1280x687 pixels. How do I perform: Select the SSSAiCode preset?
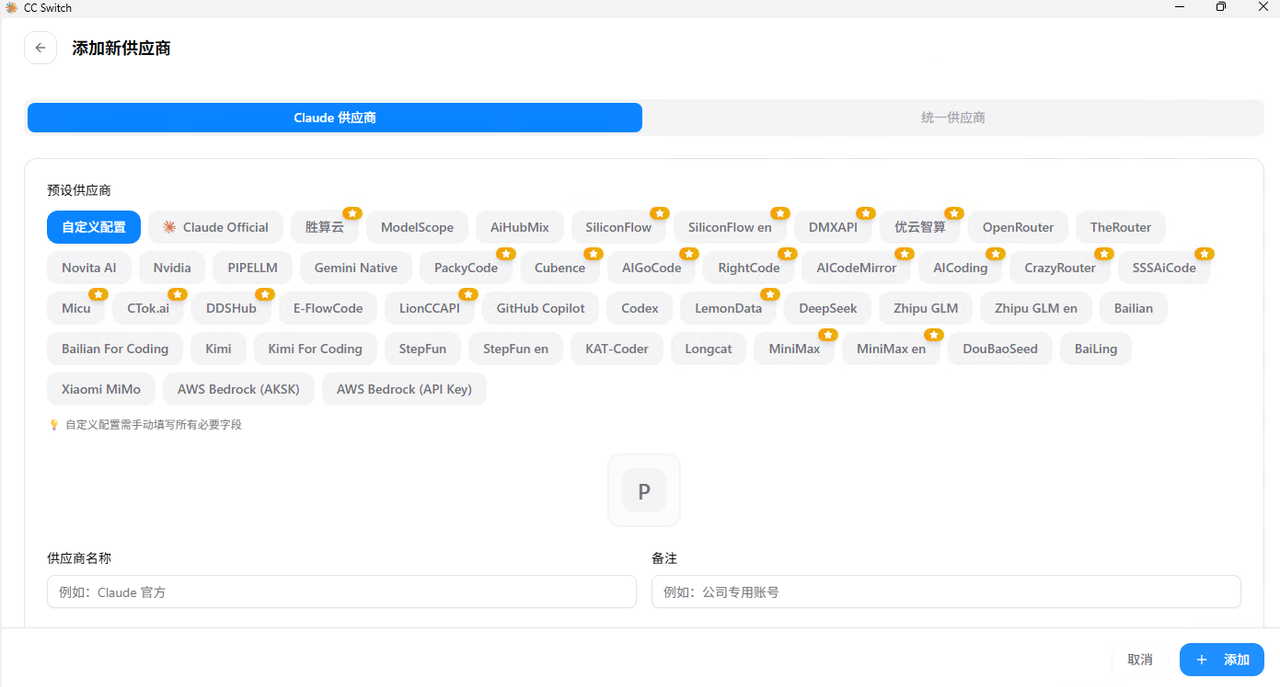(x=1164, y=268)
